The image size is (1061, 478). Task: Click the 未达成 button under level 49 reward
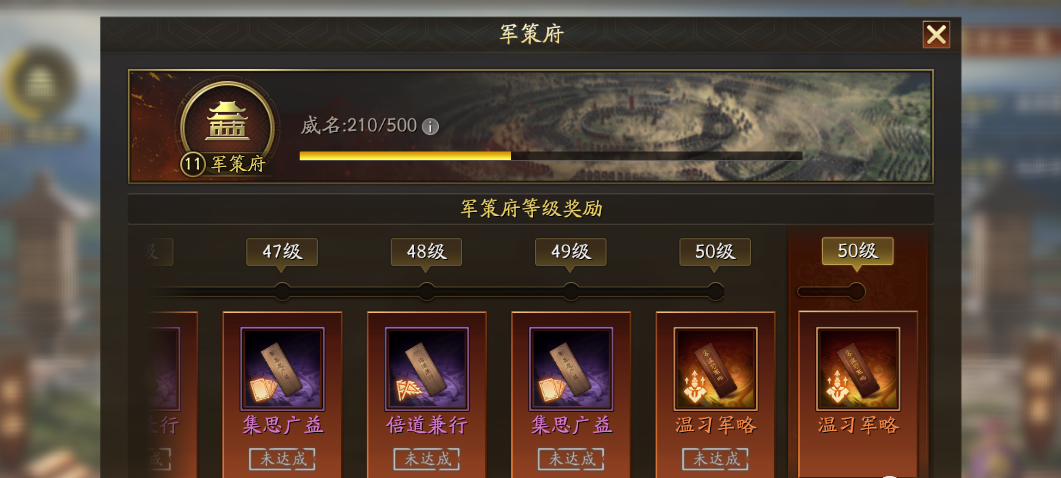571,459
